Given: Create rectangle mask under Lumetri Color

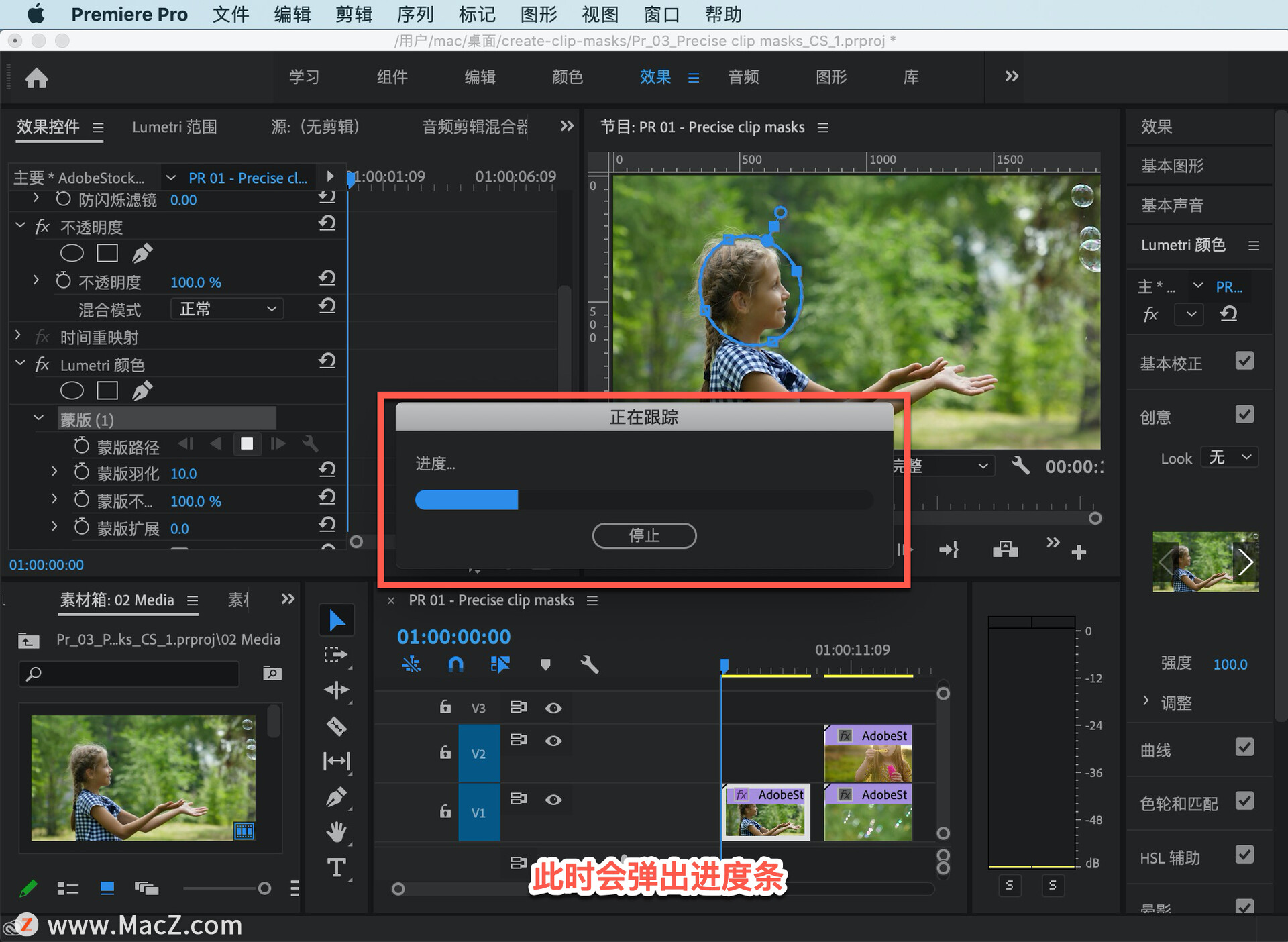Looking at the screenshot, I should (x=107, y=390).
